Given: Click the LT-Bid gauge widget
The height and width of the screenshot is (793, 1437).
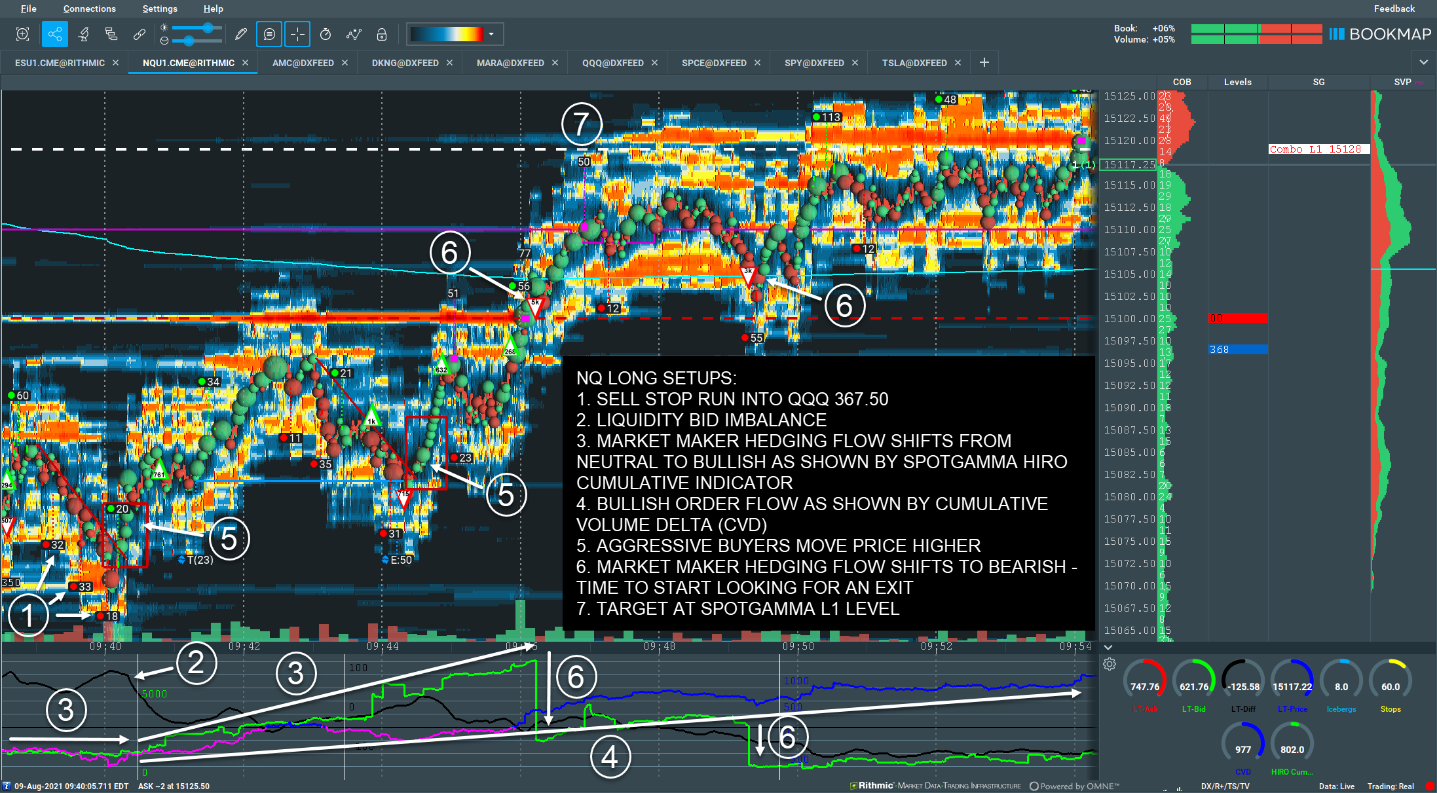Looking at the screenshot, I should (x=1194, y=687).
